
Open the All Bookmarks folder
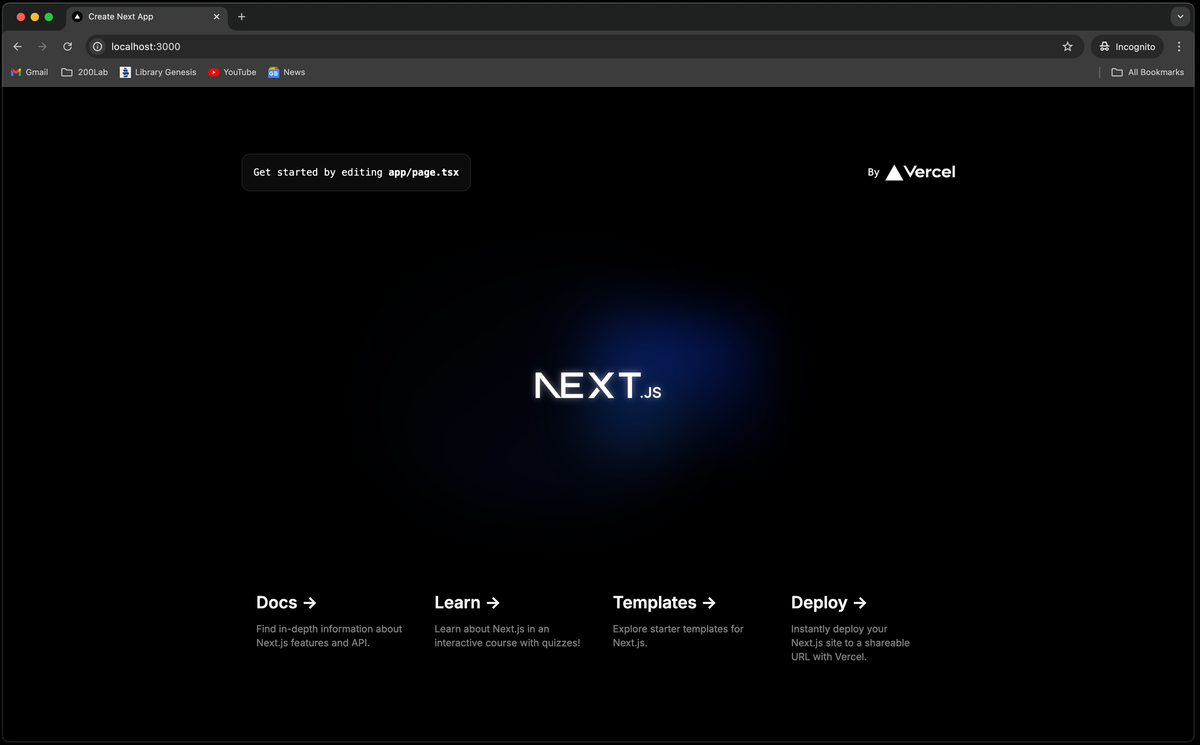click(x=1148, y=72)
